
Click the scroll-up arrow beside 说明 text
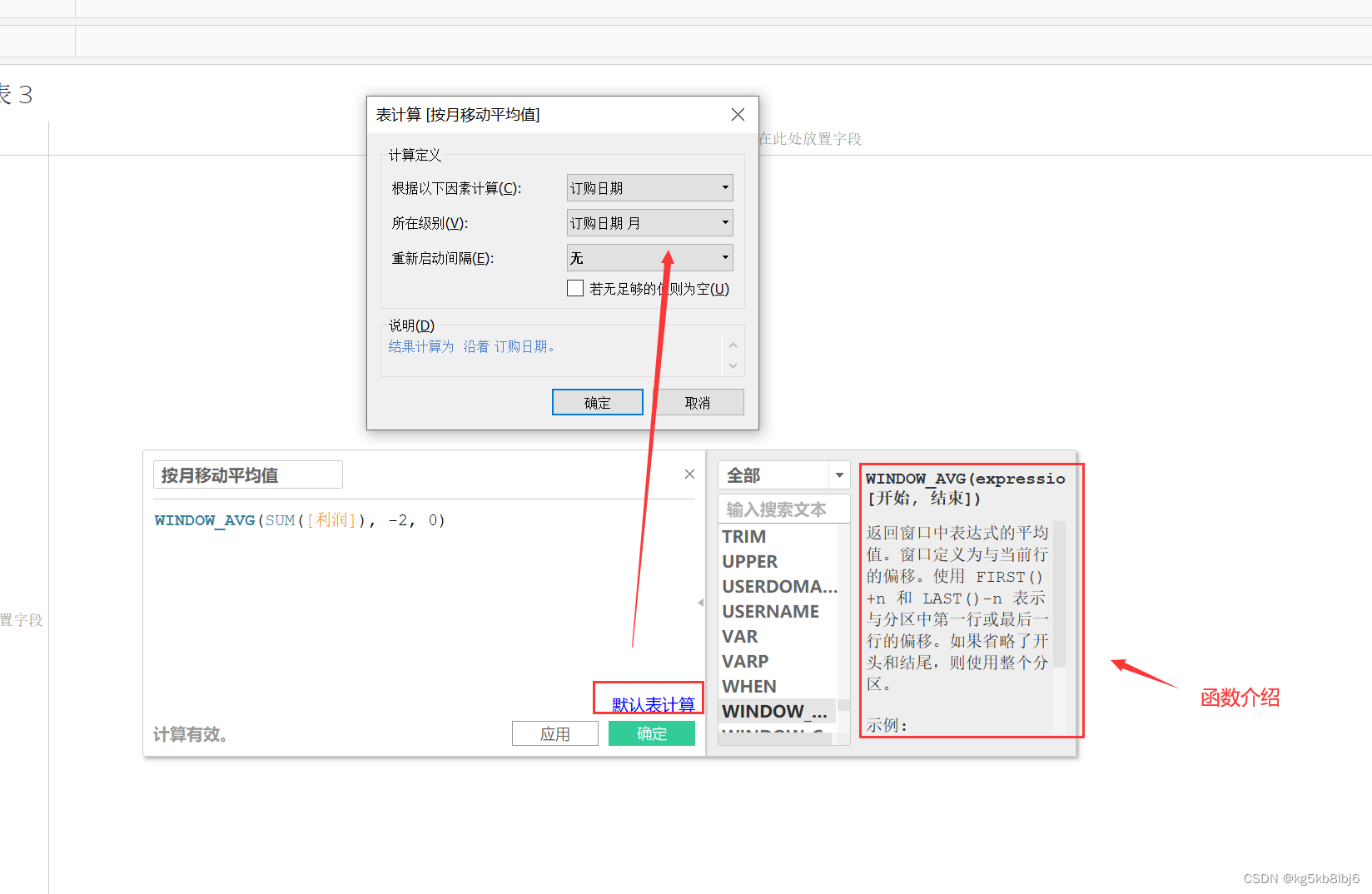(x=733, y=344)
